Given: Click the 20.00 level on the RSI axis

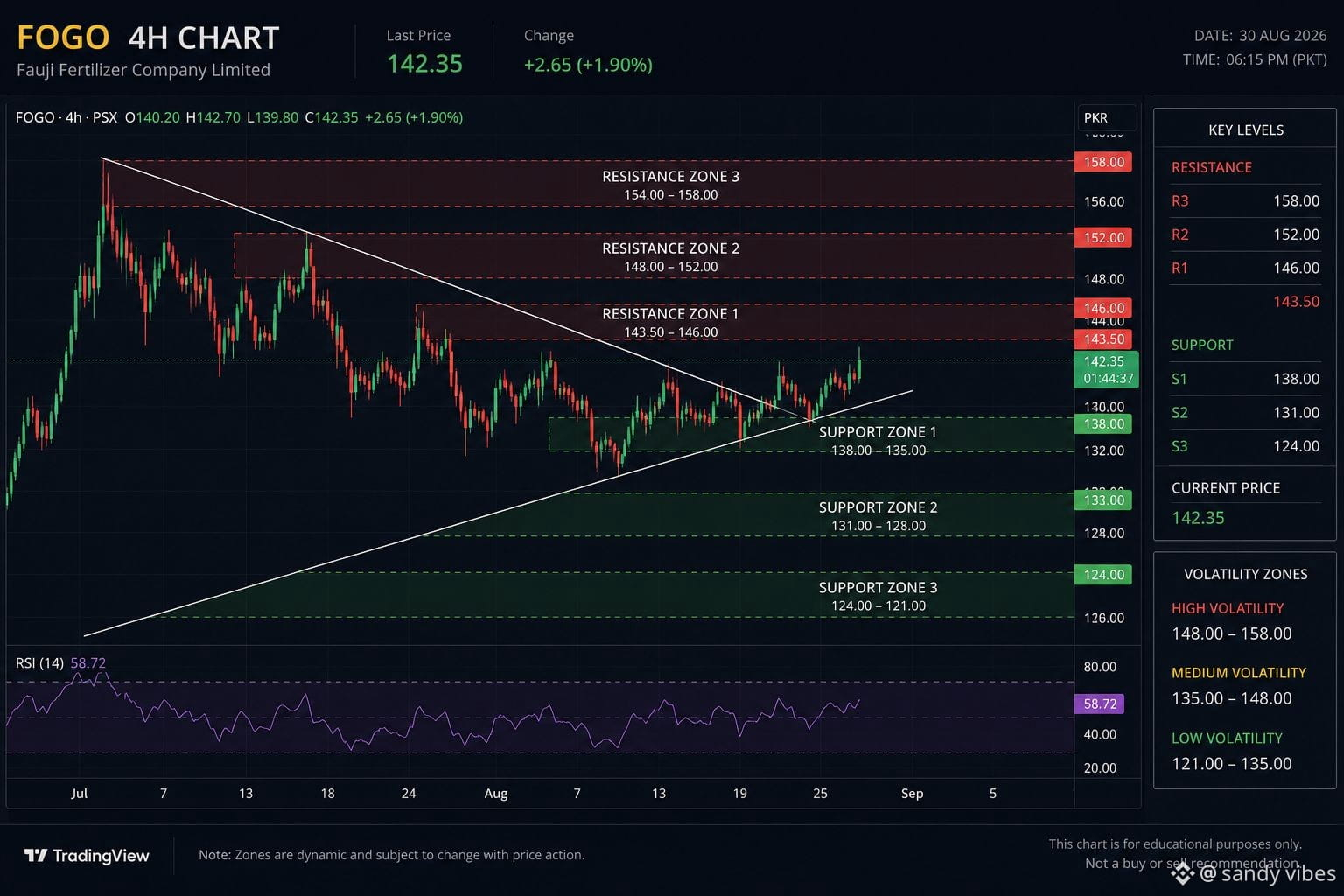Looking at the screenshot, I should (x=1100, y=768).
